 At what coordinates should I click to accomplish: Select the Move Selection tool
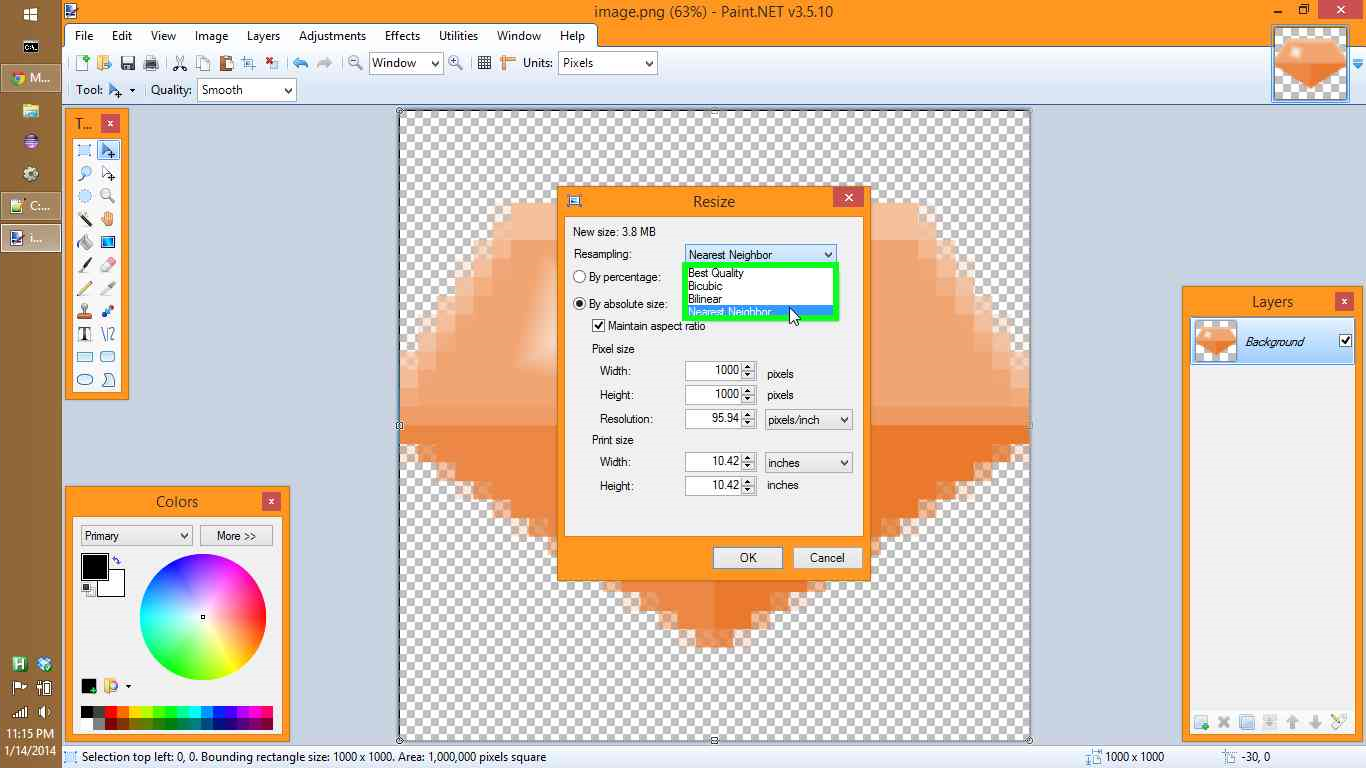point(108,174)
